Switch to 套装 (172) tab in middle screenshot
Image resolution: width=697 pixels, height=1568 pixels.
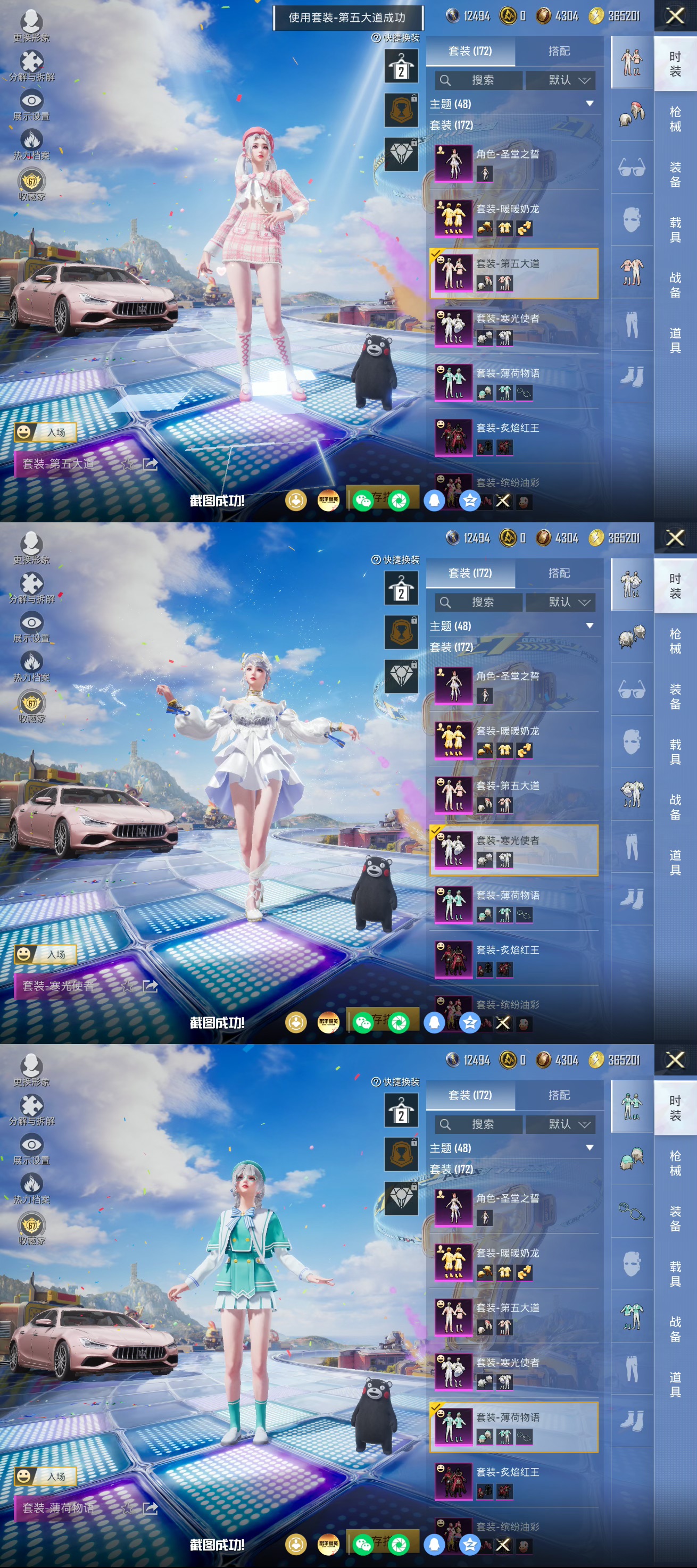pos(470,573)
